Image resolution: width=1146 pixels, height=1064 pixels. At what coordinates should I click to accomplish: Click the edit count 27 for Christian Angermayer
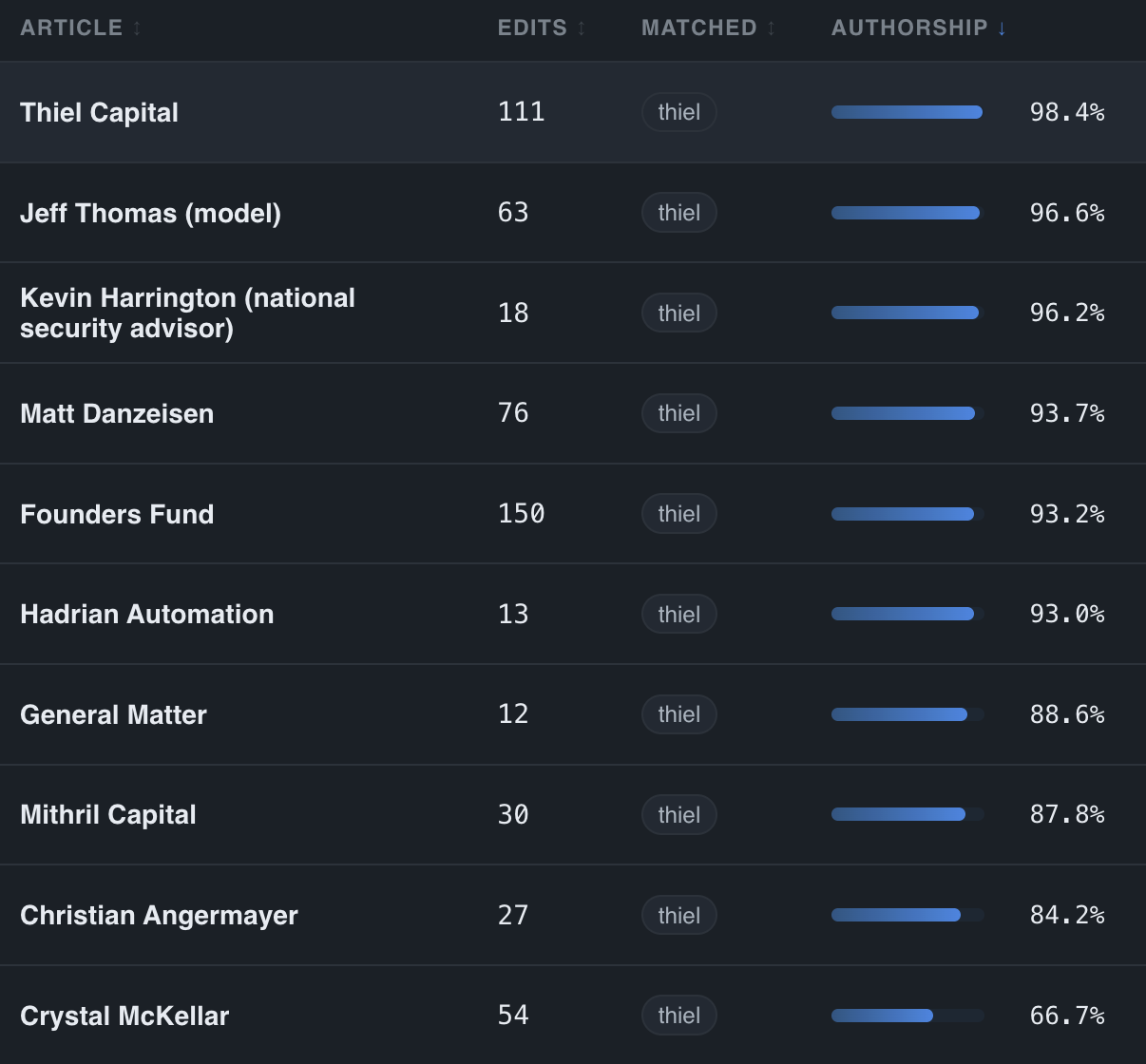click(x=513, y=915)
